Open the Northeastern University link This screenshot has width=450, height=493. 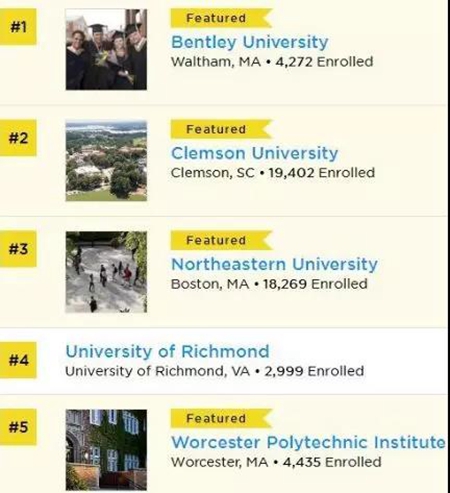[x=274, y=264]
